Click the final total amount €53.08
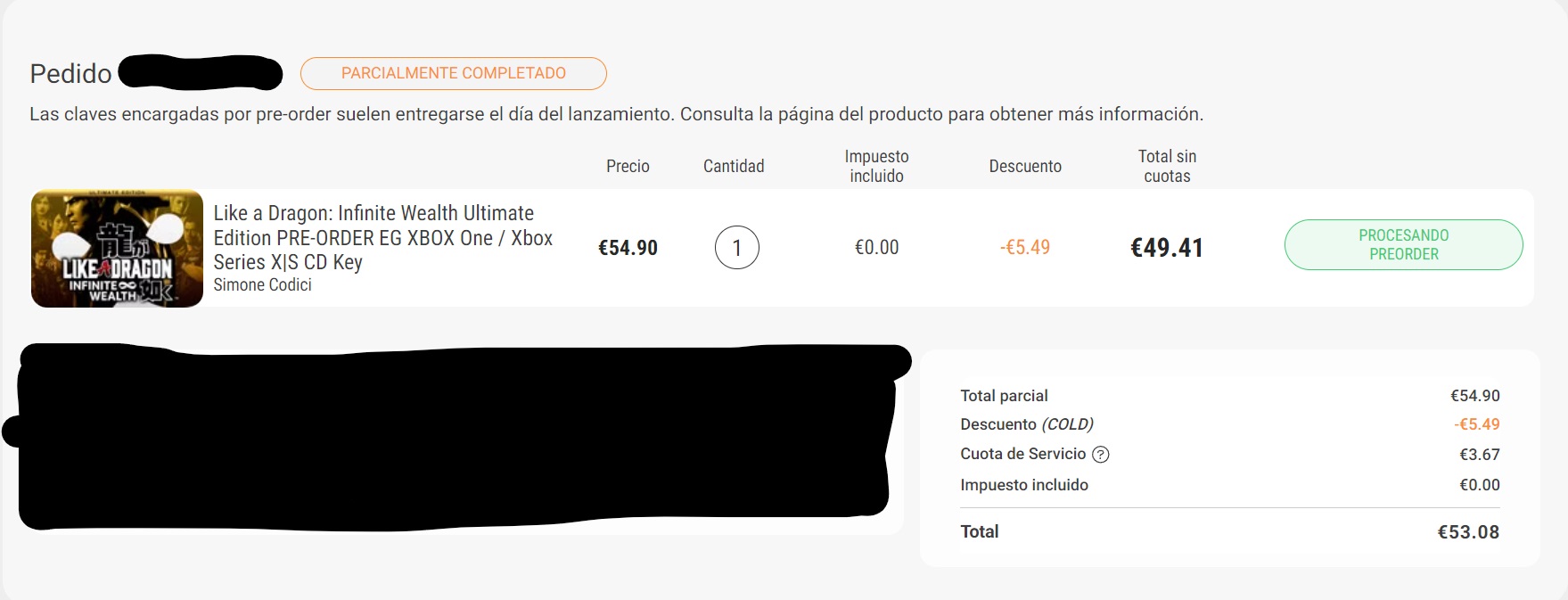 tap(1468, 532)
